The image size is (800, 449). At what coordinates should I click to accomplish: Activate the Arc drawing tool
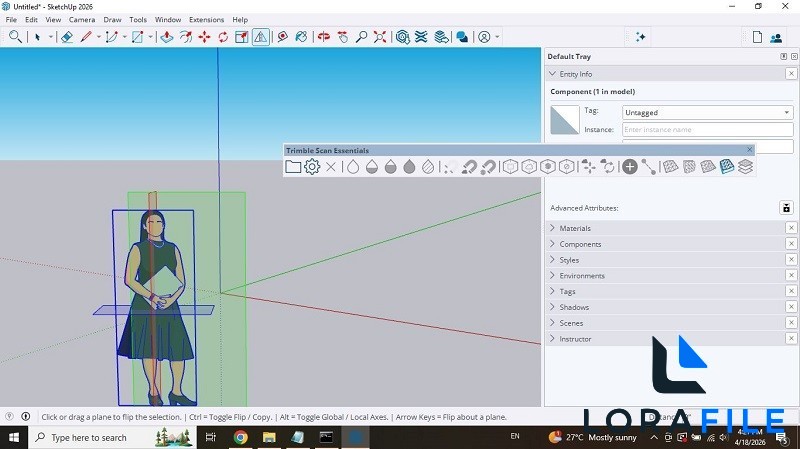click(112, 37)
